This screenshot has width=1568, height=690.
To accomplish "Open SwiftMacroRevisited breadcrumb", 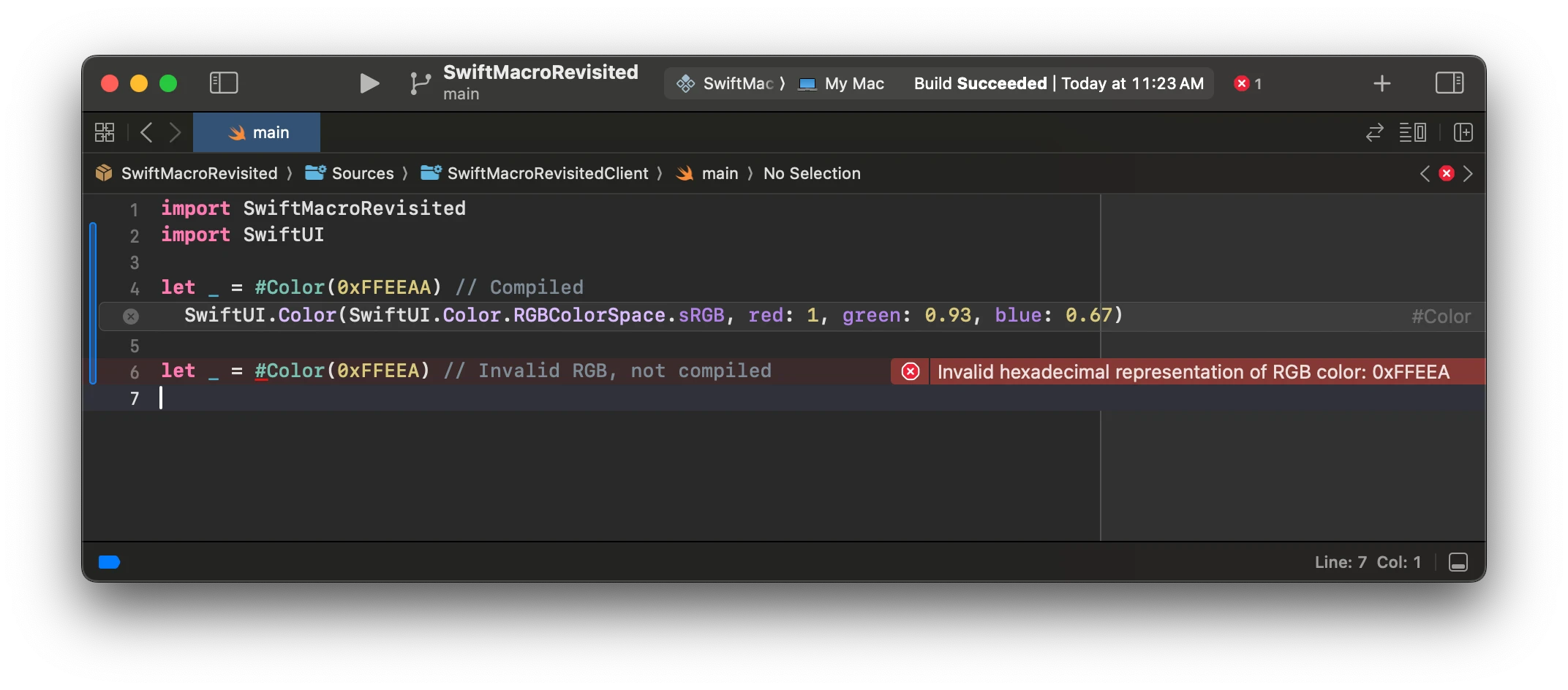I will pos(187,173).
